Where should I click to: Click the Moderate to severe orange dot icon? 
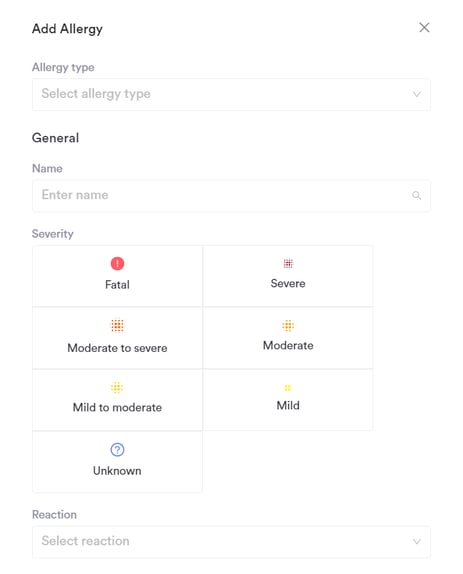pos(117,325)
